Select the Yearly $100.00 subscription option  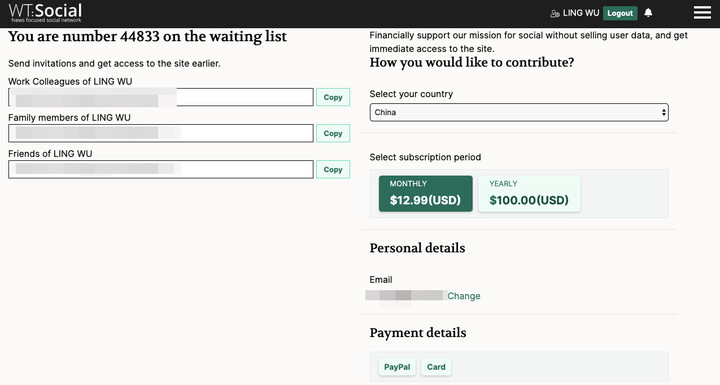(x=529, y=193)
